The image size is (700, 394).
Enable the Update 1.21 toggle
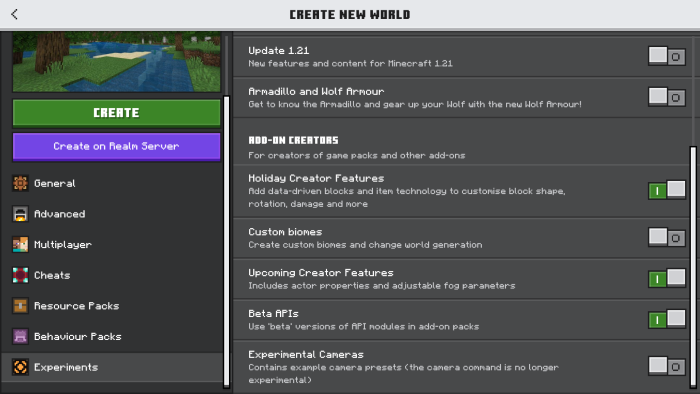tap(667, 57)
